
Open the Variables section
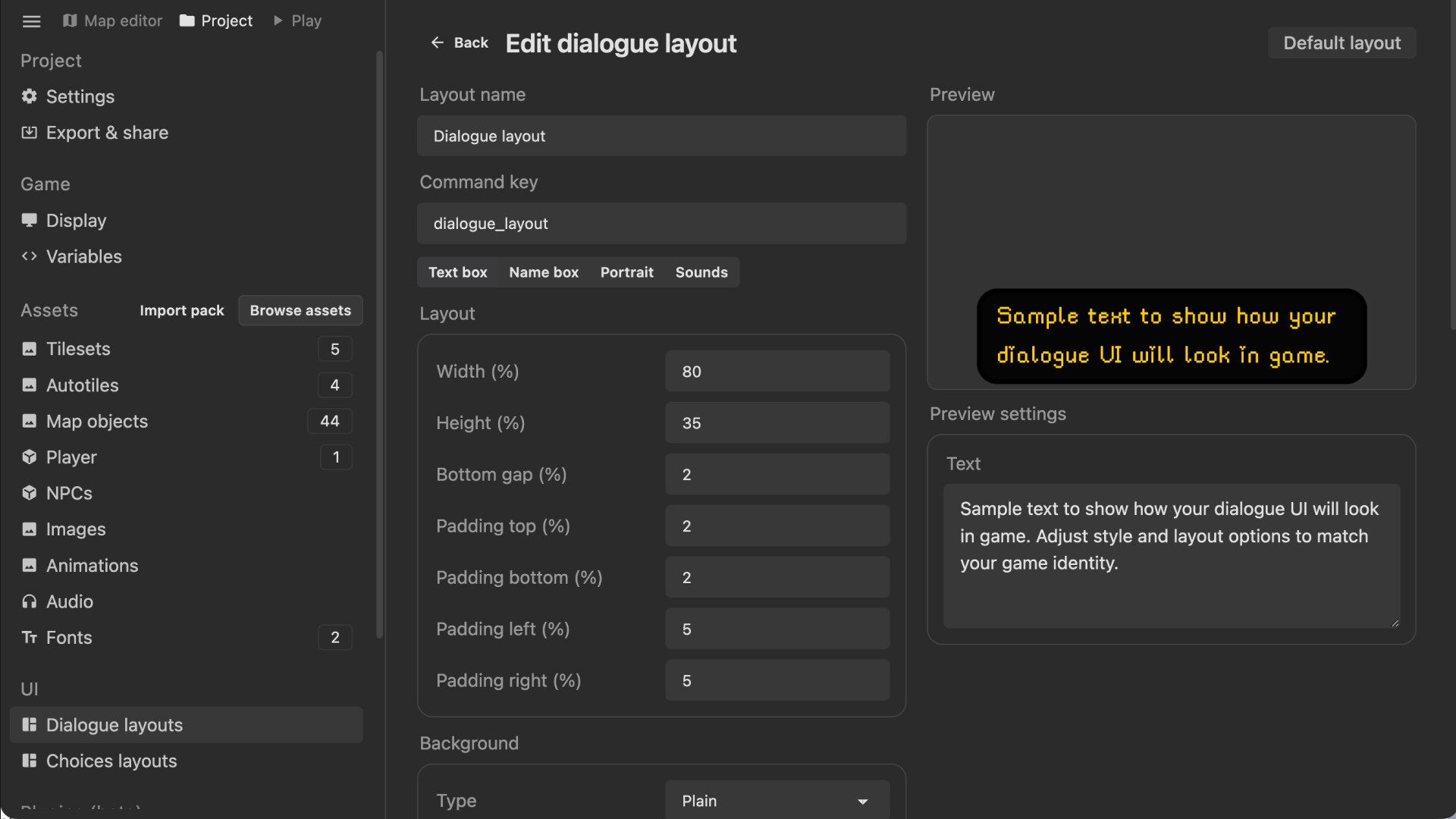click(x=186, y=256)
